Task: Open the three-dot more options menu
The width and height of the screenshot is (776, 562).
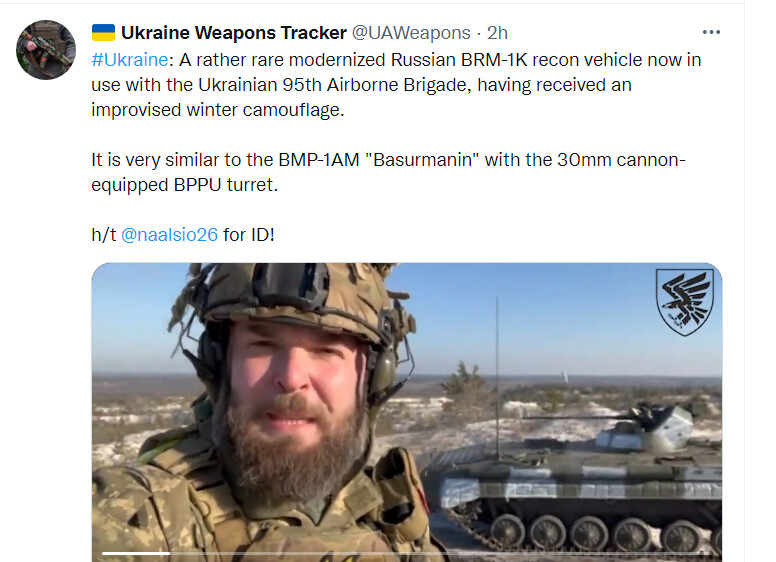Action: [x=711, y=33]
